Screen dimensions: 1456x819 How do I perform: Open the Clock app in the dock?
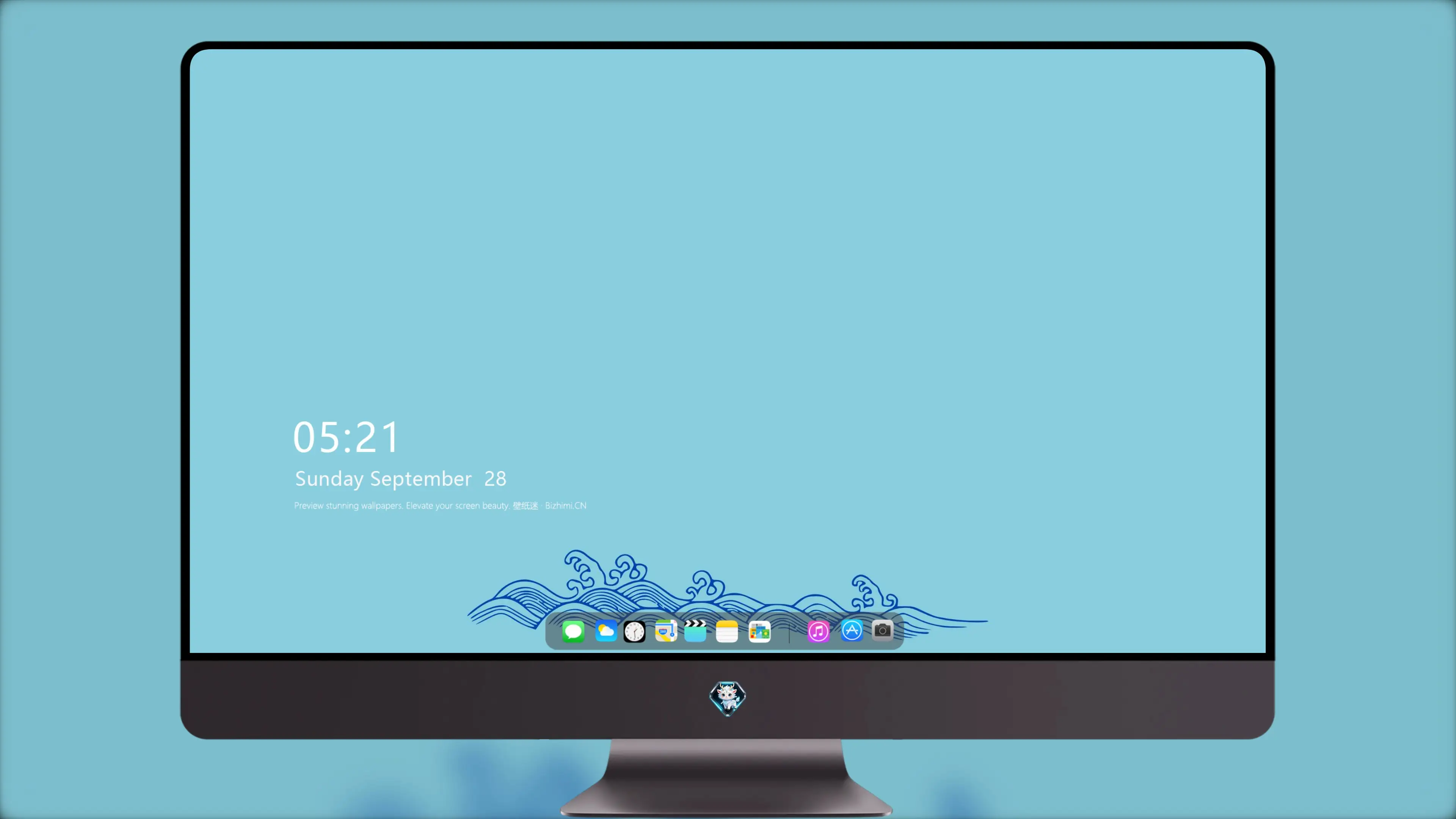(x=634, y=631)
